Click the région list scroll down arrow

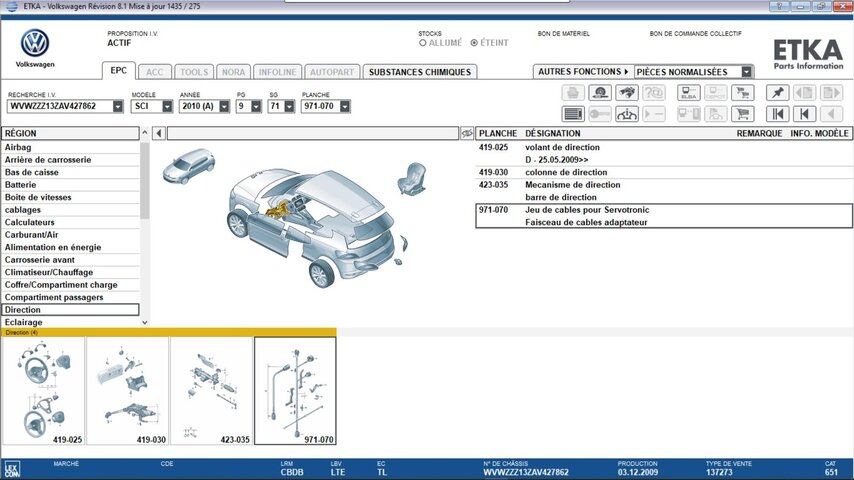click(144, 323)
